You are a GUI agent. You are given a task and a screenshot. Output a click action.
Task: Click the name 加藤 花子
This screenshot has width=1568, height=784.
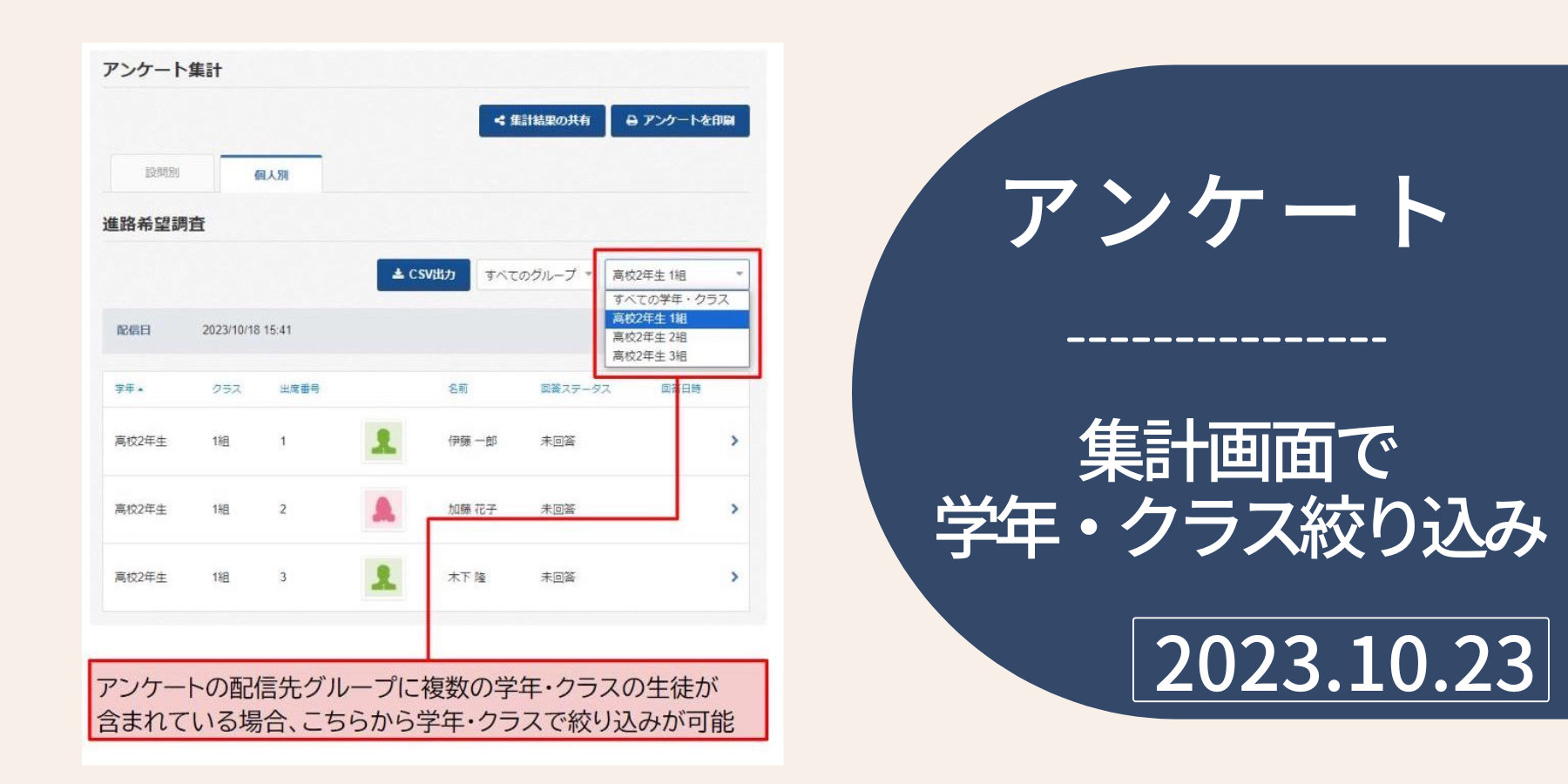(x=472, y=509)
